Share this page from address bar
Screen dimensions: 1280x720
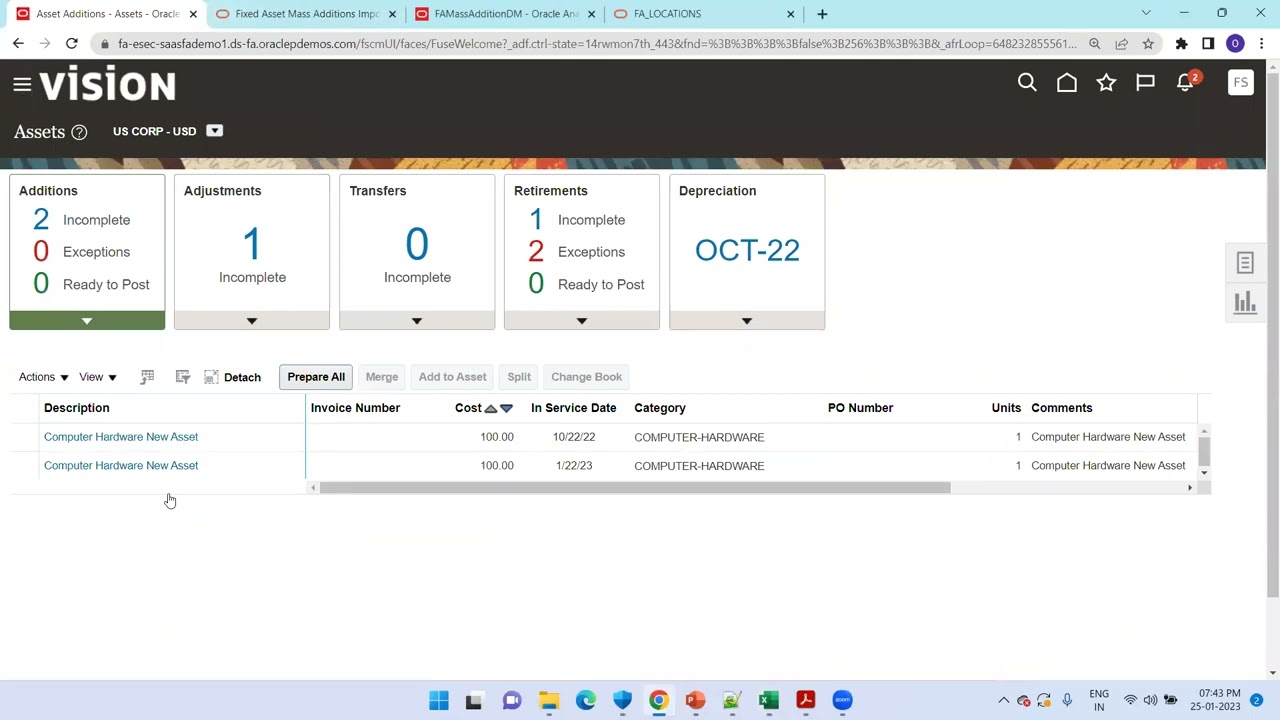(1121, 44)
